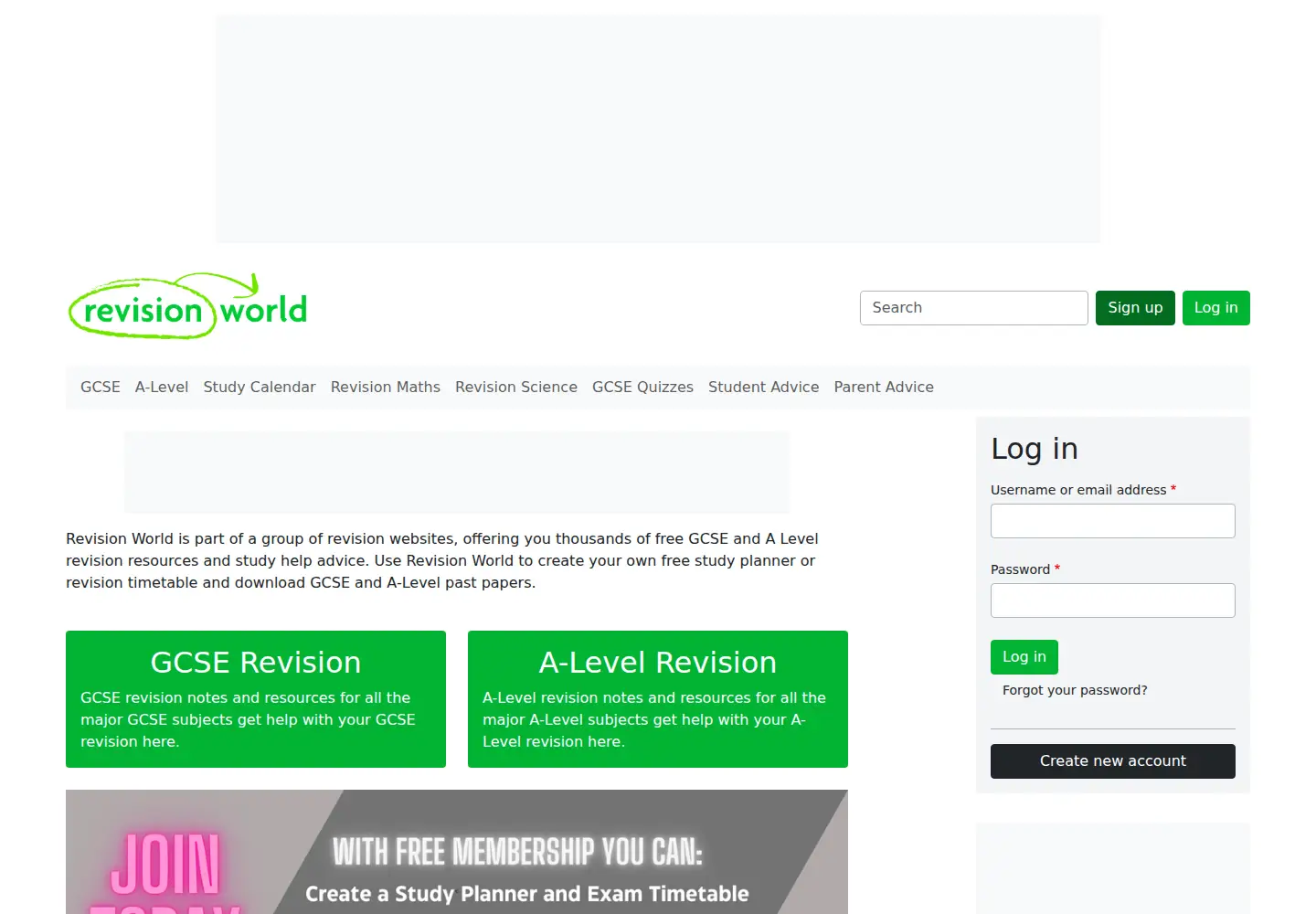Select the GCSE Revision green card
This screenshot has height=914, width=1316.
[x=256, y=699]
